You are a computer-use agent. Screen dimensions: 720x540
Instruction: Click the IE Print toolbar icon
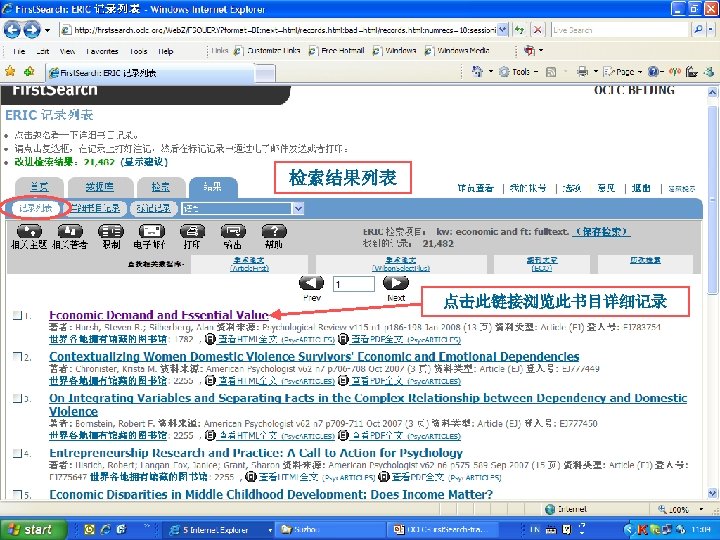click(x=582, y=72)
